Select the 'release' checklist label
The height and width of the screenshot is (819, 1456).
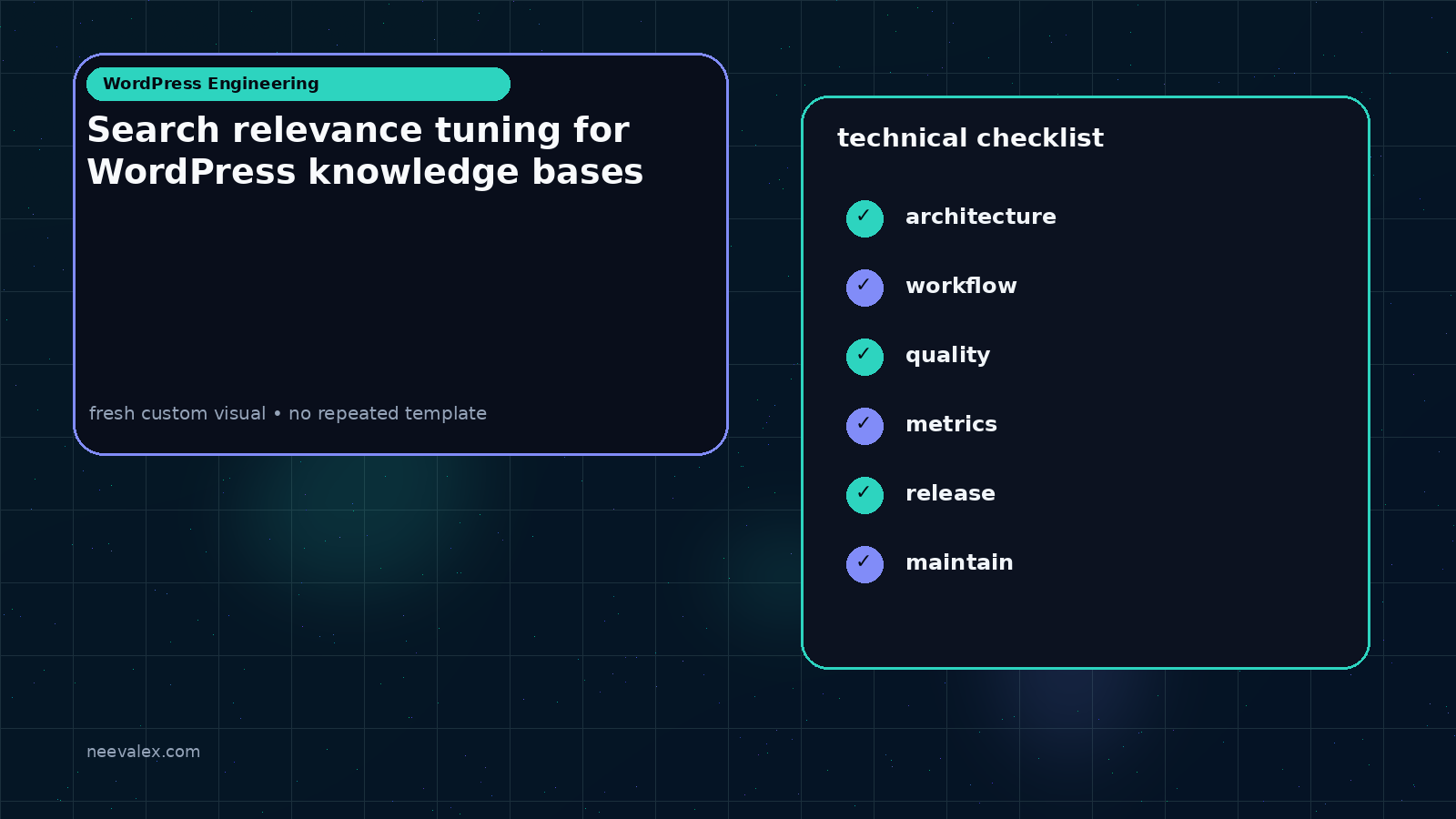[x=950, y=493]
